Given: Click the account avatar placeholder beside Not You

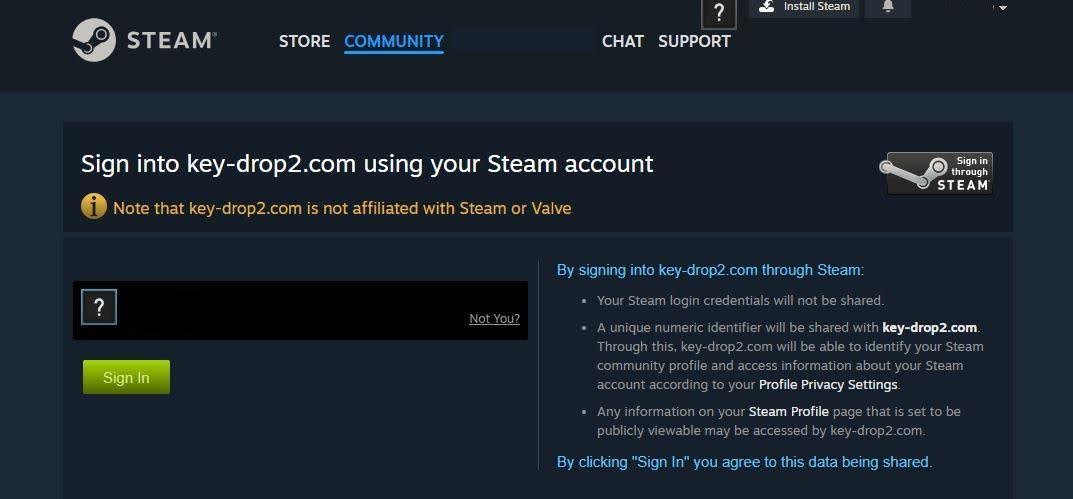Looking at the screenshot, I should coord(99,308).
